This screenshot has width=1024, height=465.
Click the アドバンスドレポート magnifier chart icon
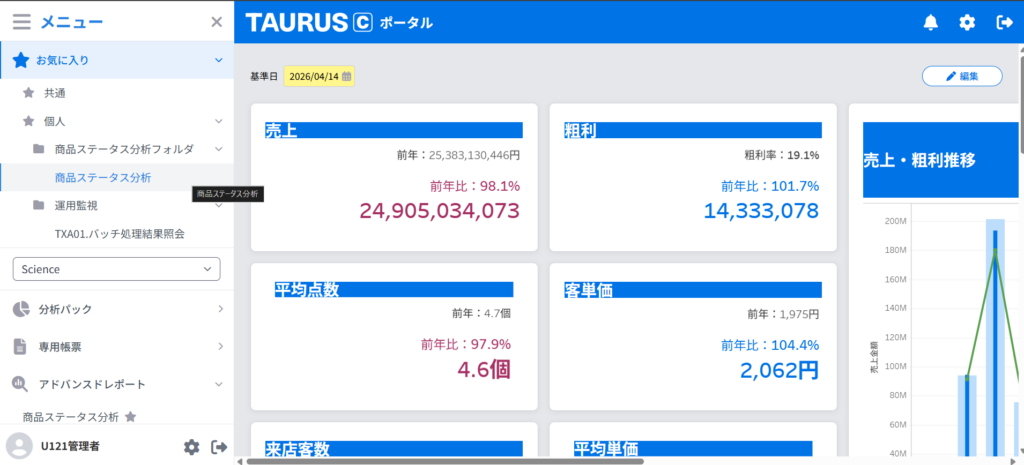[20, 384]
